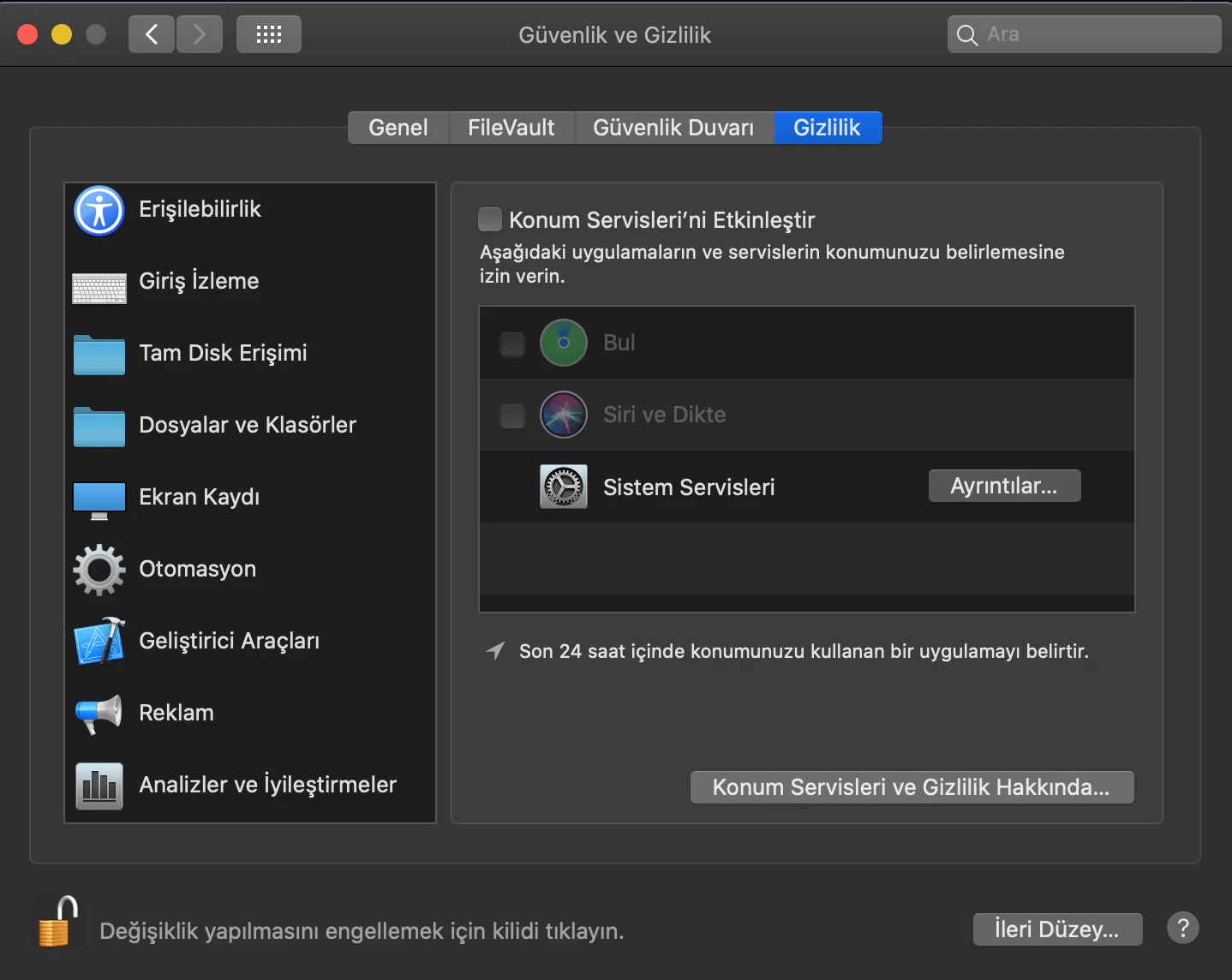Click the Otomasyon gear icon

[99, 570]
